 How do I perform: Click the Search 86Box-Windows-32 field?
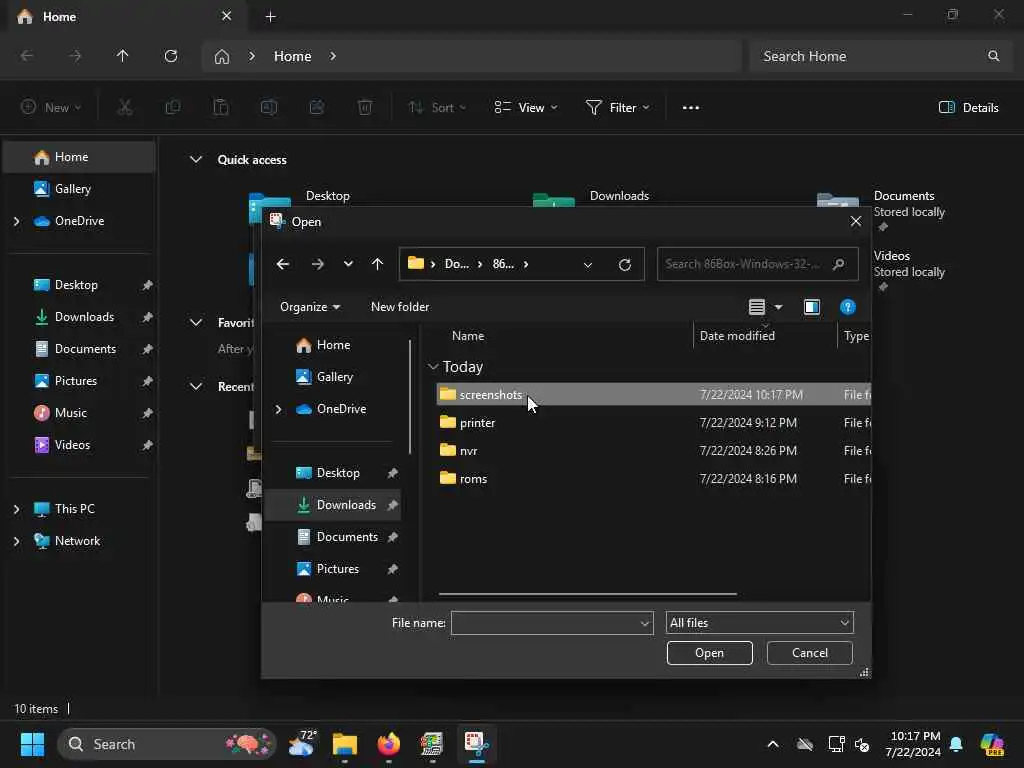pos(757,264)
